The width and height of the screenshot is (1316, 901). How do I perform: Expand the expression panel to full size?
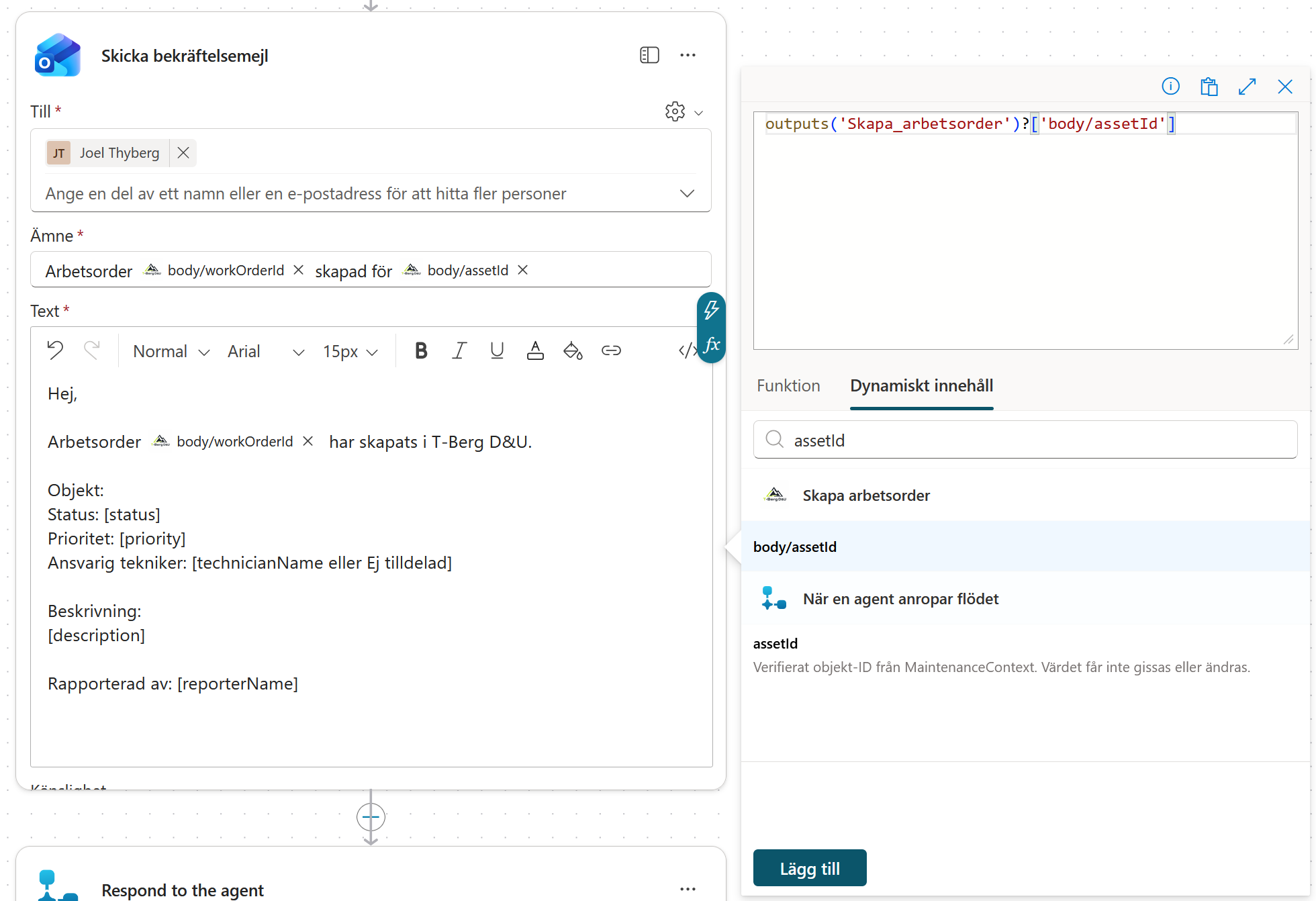pyautogui.click(x=1247, y=87)
